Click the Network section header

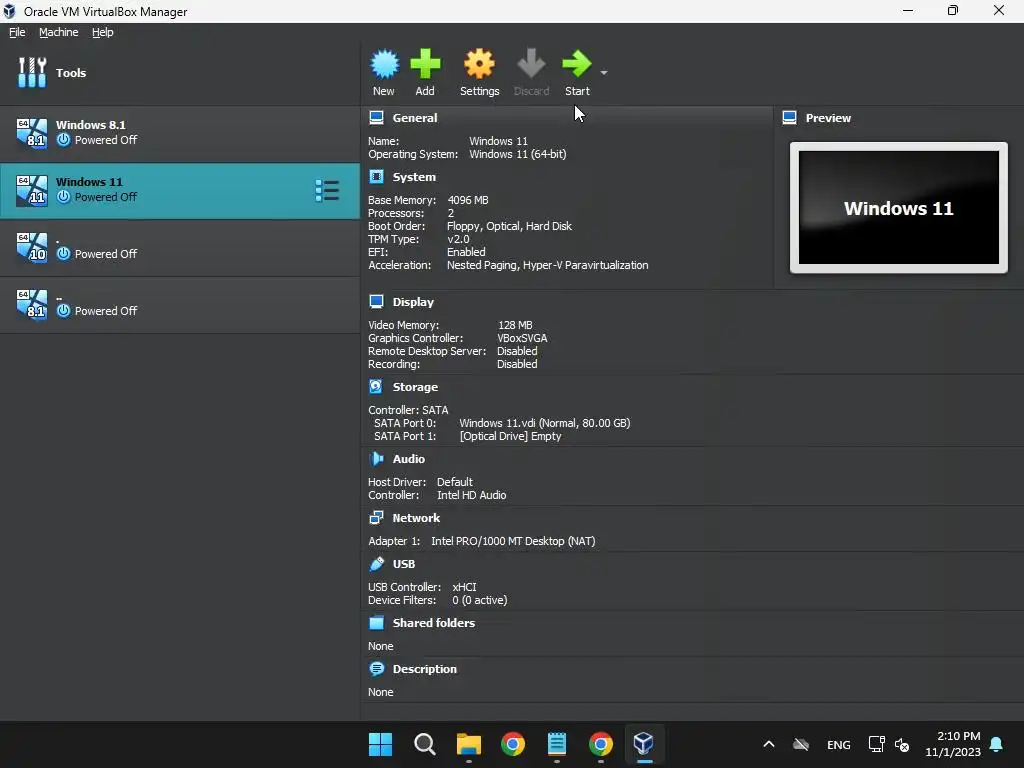click(x=416, y=518)
